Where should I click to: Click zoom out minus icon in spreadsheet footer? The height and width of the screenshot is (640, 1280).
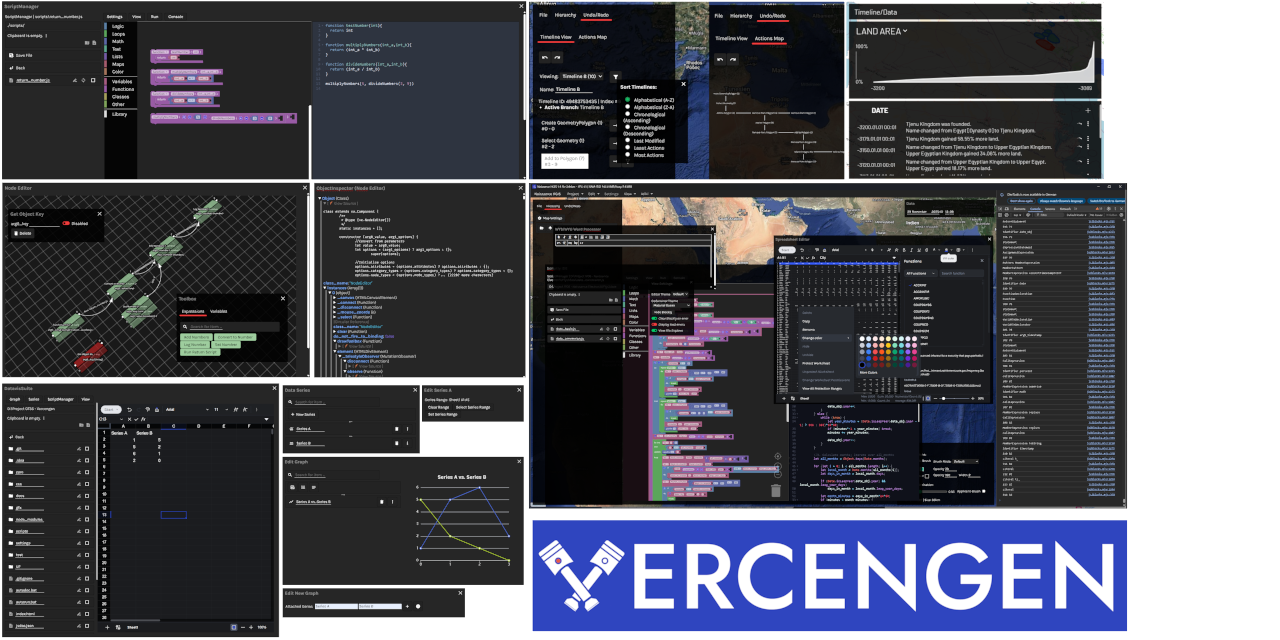tap(243, 627)
